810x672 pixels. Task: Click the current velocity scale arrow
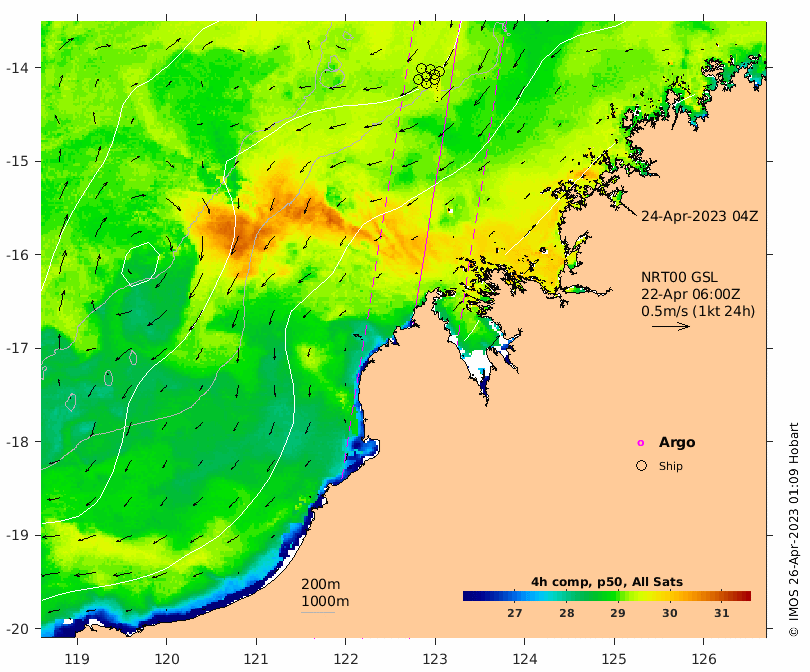671,326
